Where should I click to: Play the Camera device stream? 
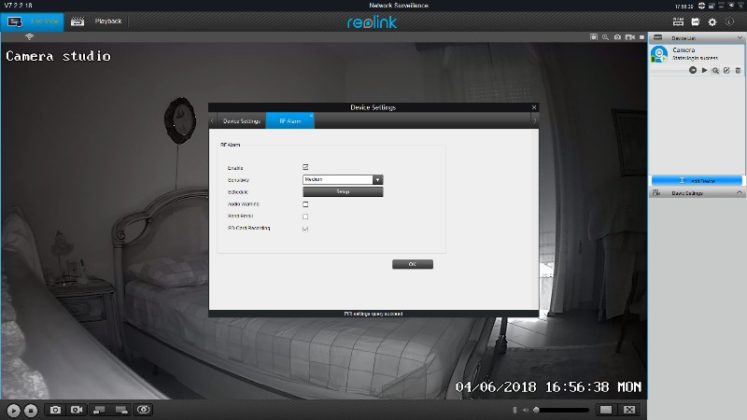click(x=704, y=70)
